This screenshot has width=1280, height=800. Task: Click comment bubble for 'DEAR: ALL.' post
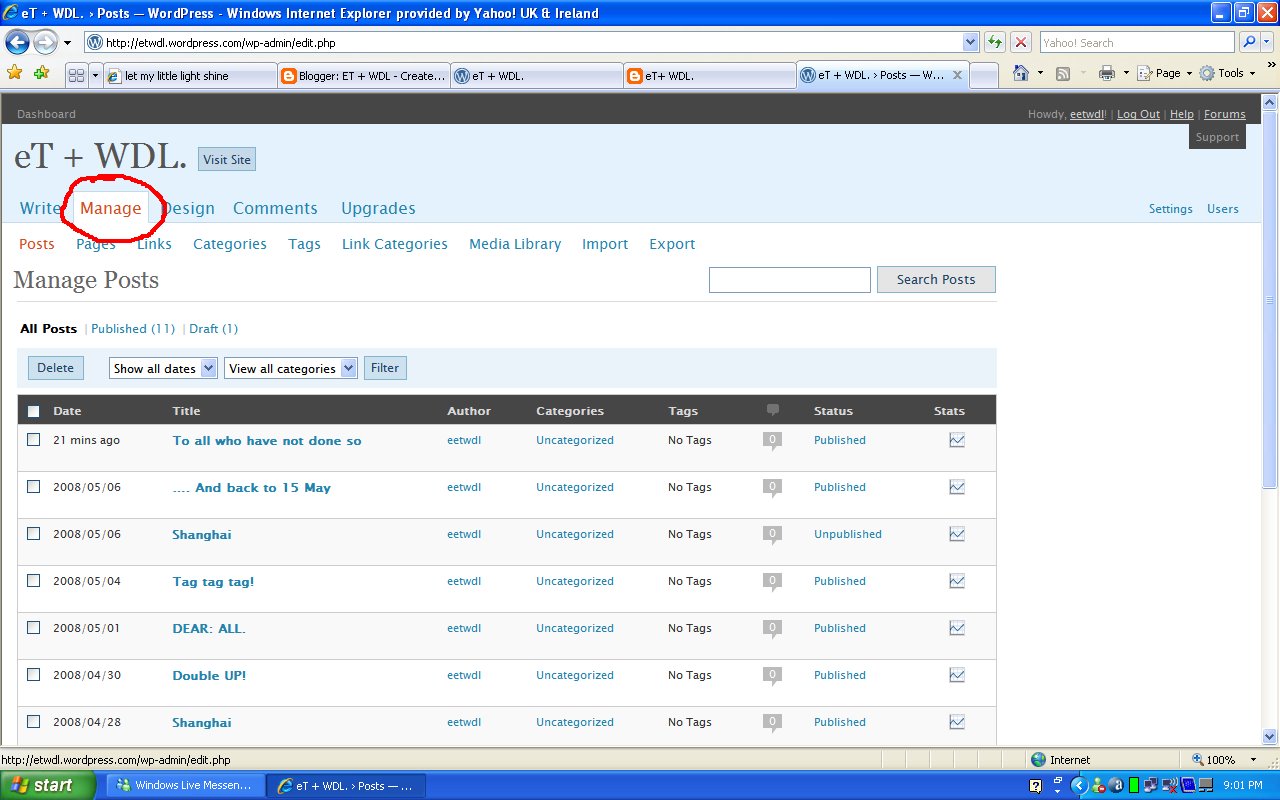(x=771, y=629)
